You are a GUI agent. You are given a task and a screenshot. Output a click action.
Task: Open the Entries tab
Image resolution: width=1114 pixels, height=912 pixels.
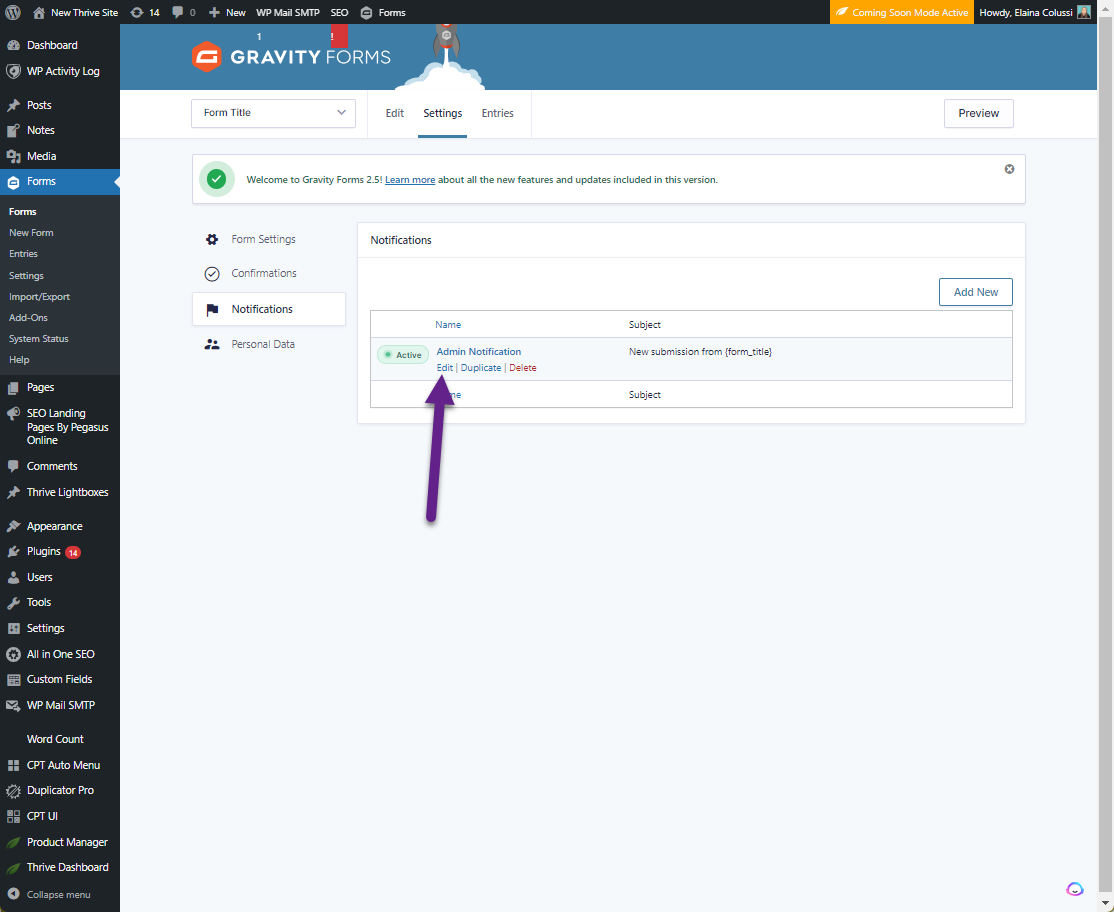pos(497,113)
